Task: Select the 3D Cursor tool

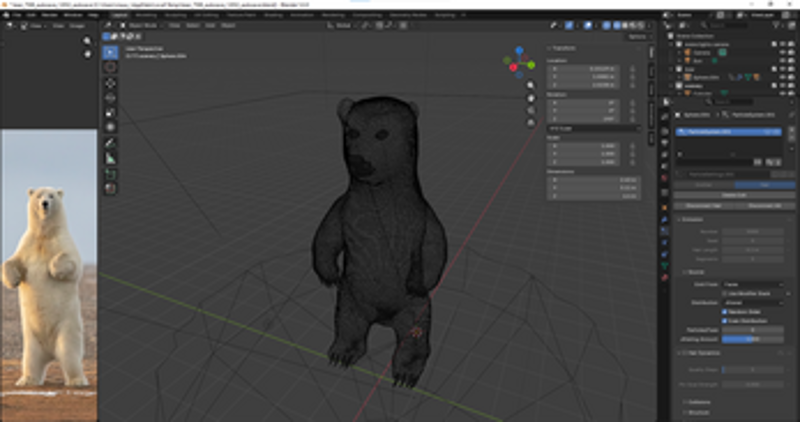Action: click(110, 67)
